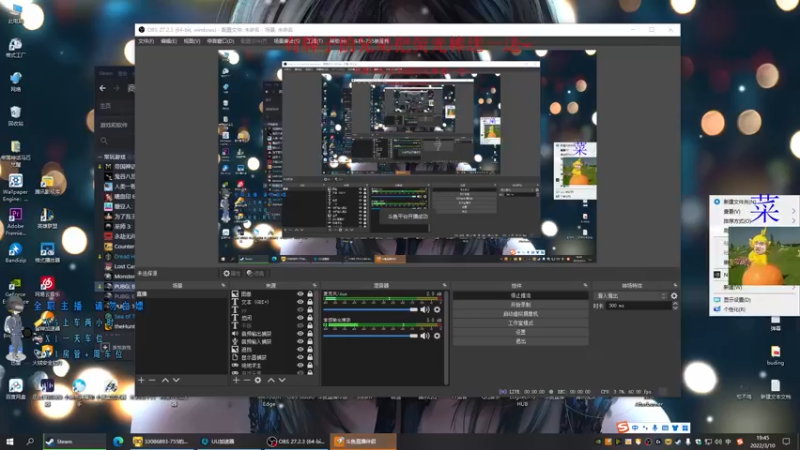
Task: Click 停止推流 button
Action: [520, 295]
